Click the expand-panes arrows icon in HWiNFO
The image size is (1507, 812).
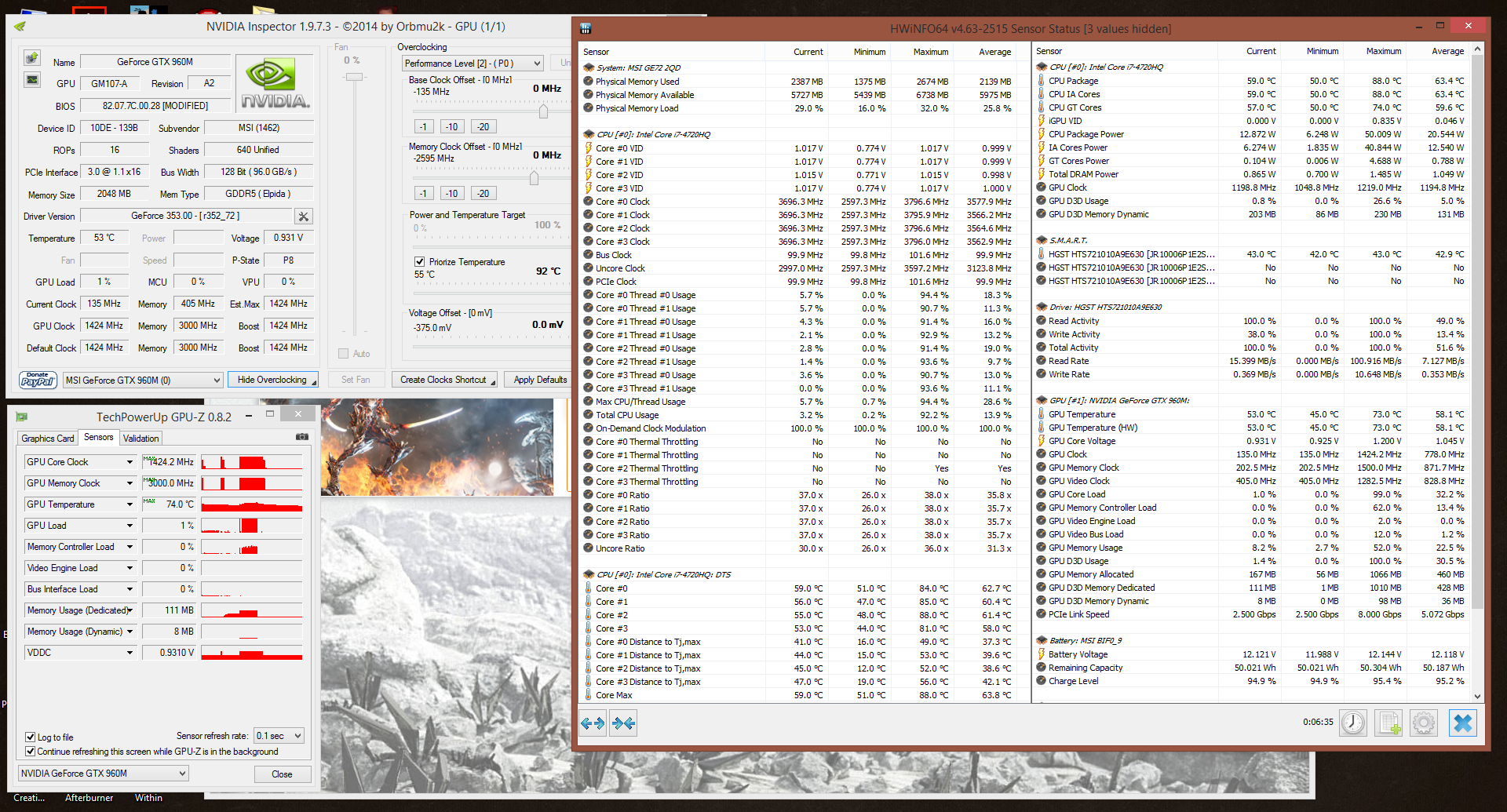coord(593,723)
